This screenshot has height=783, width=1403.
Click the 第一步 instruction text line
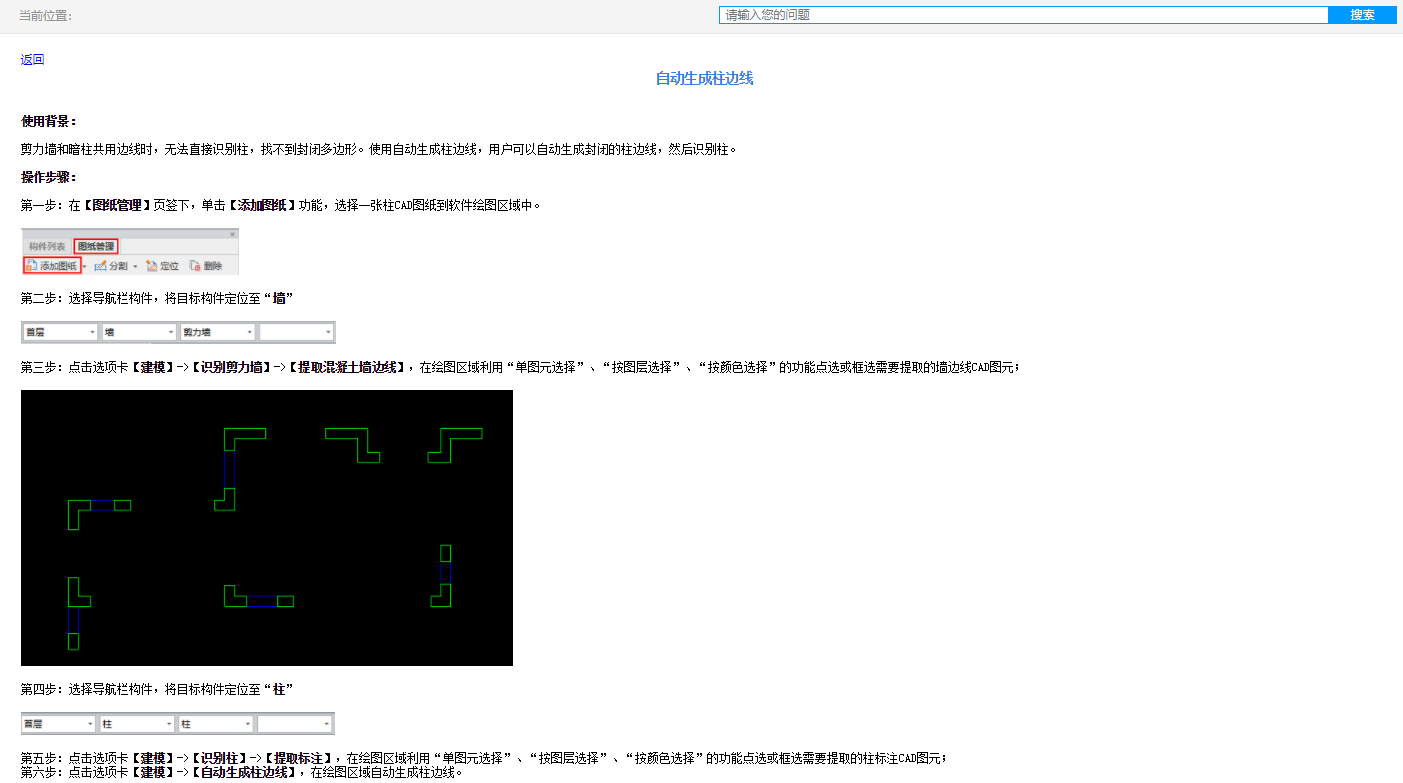[281, 205]
